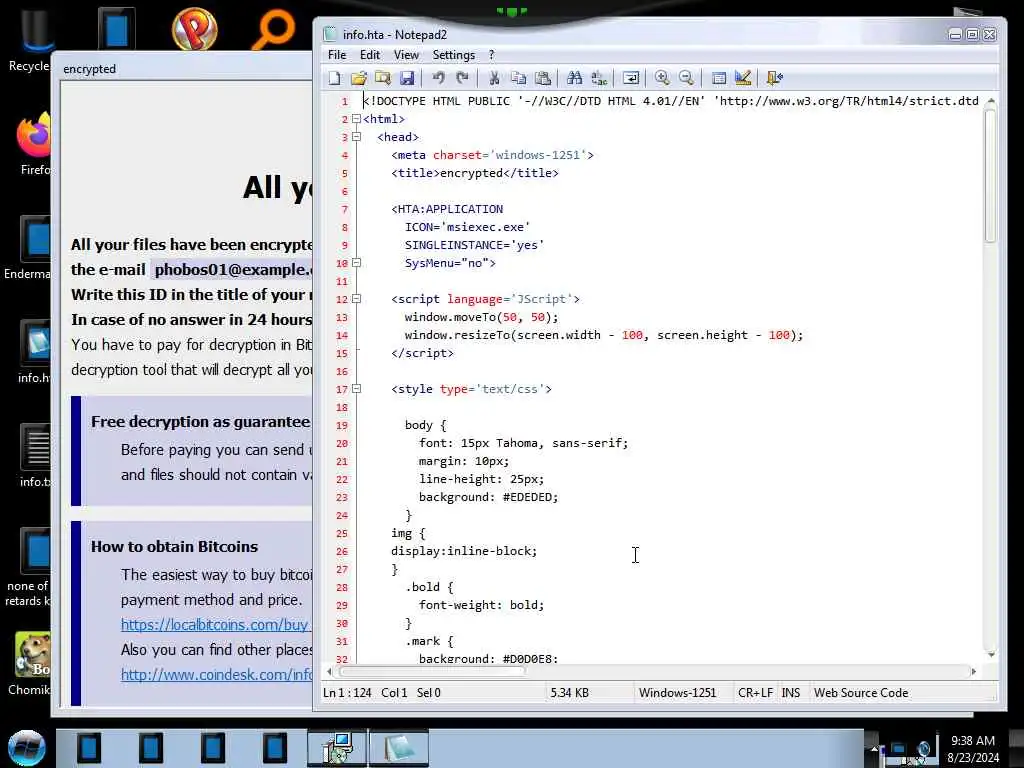Show hidden tray icons arrow
The image size is (1024, 768).
pos(874,749)
